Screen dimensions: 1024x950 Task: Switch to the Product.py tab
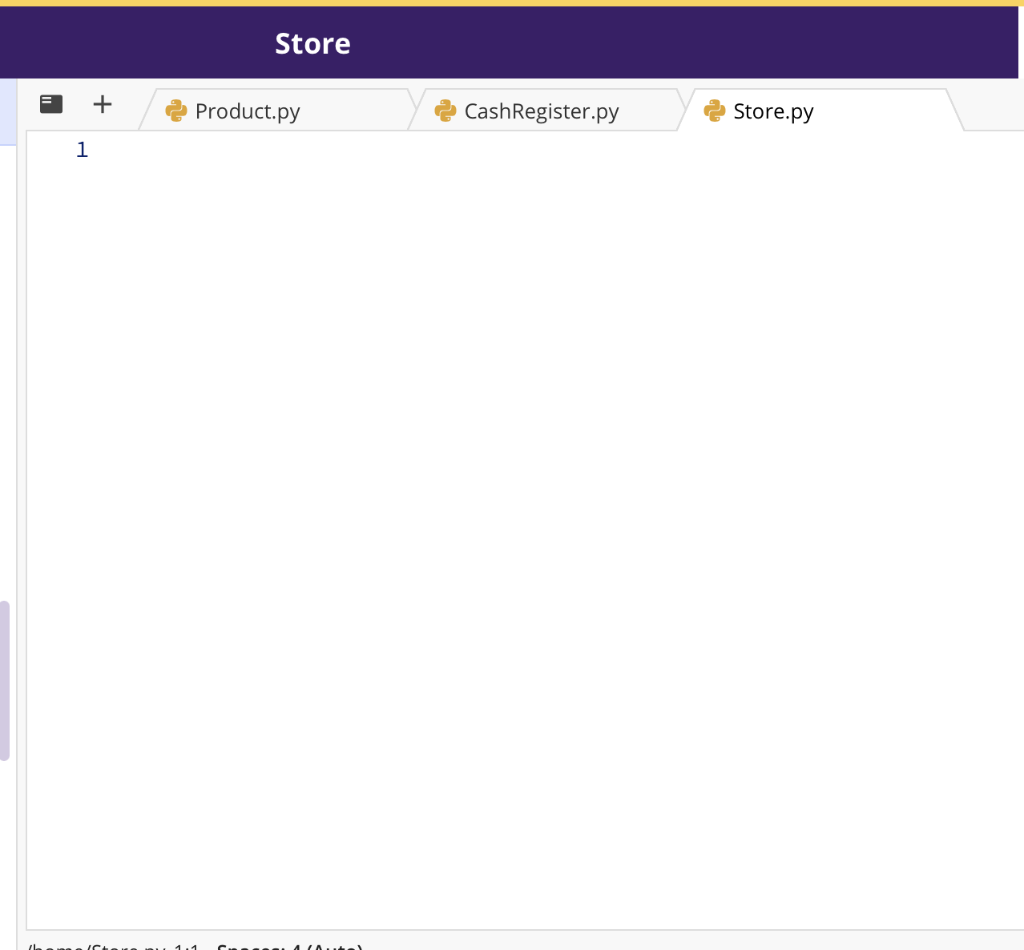tap(278, 110)
